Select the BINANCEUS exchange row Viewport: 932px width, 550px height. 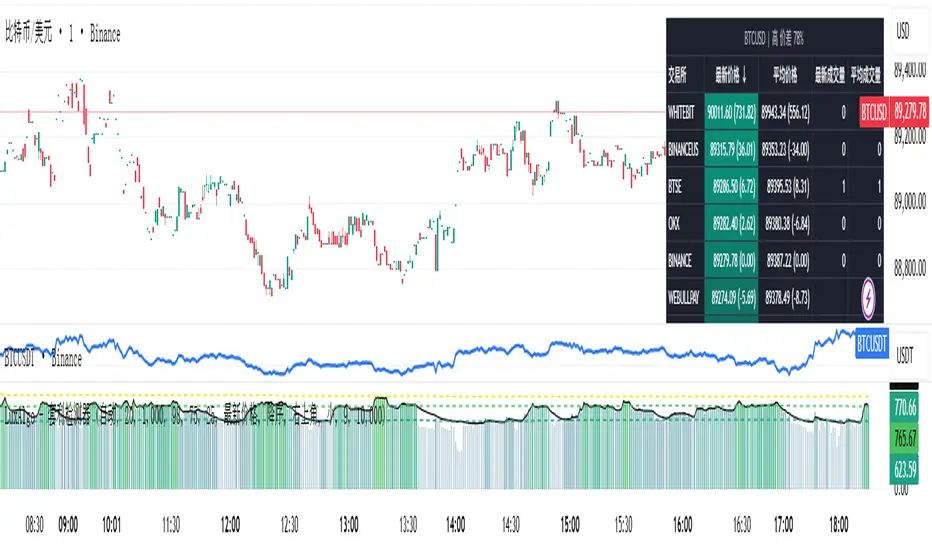686,150
